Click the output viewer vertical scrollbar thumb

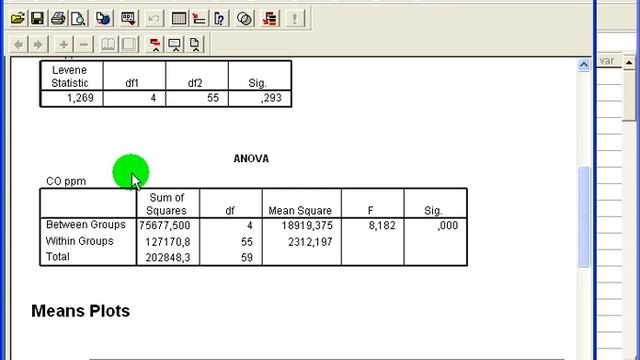point(584,217)
